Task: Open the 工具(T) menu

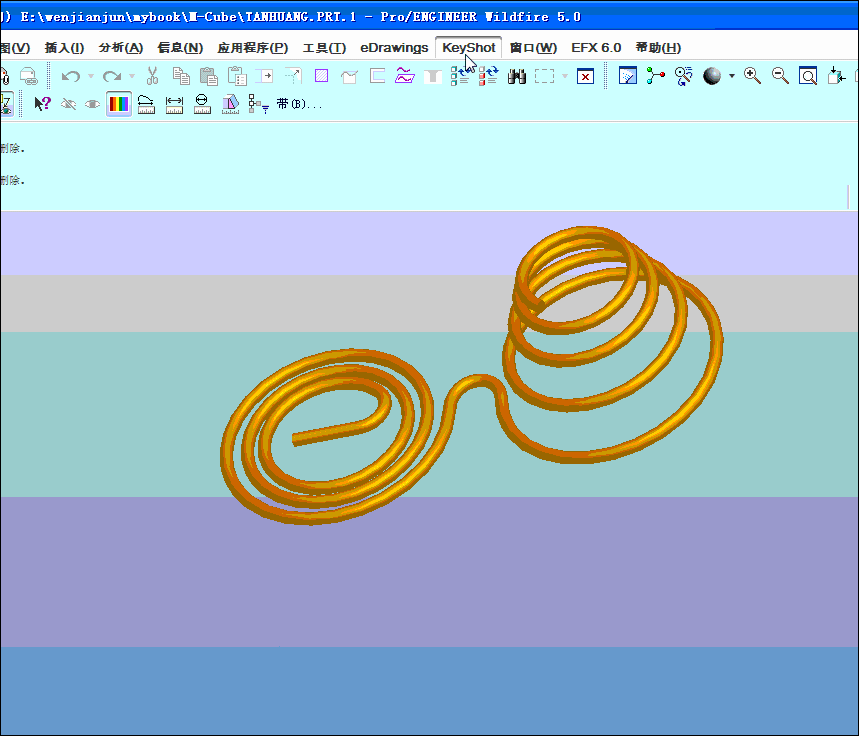Action: [324, 48]
